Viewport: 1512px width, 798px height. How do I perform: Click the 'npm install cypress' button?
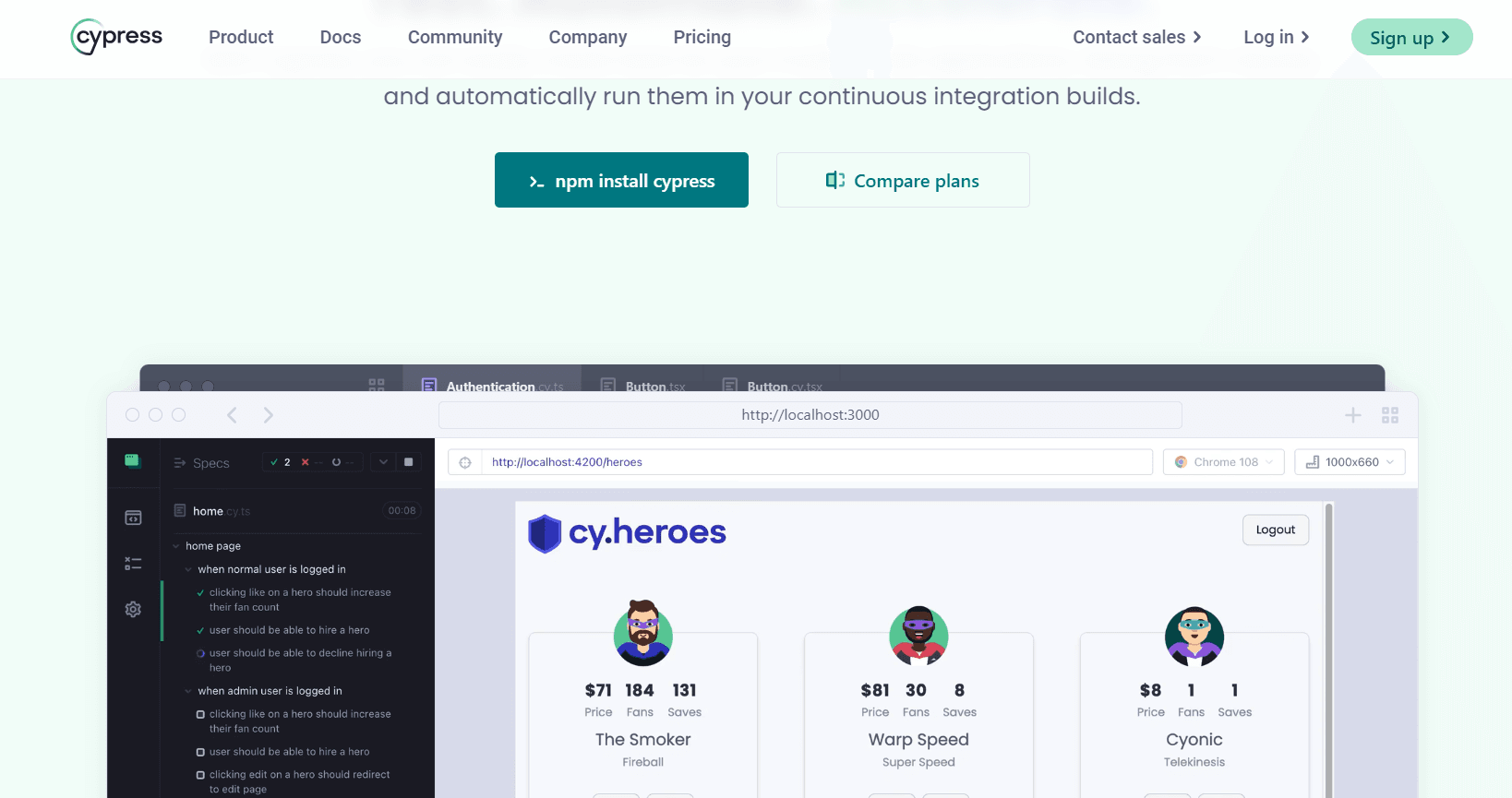tap(621, 180)
